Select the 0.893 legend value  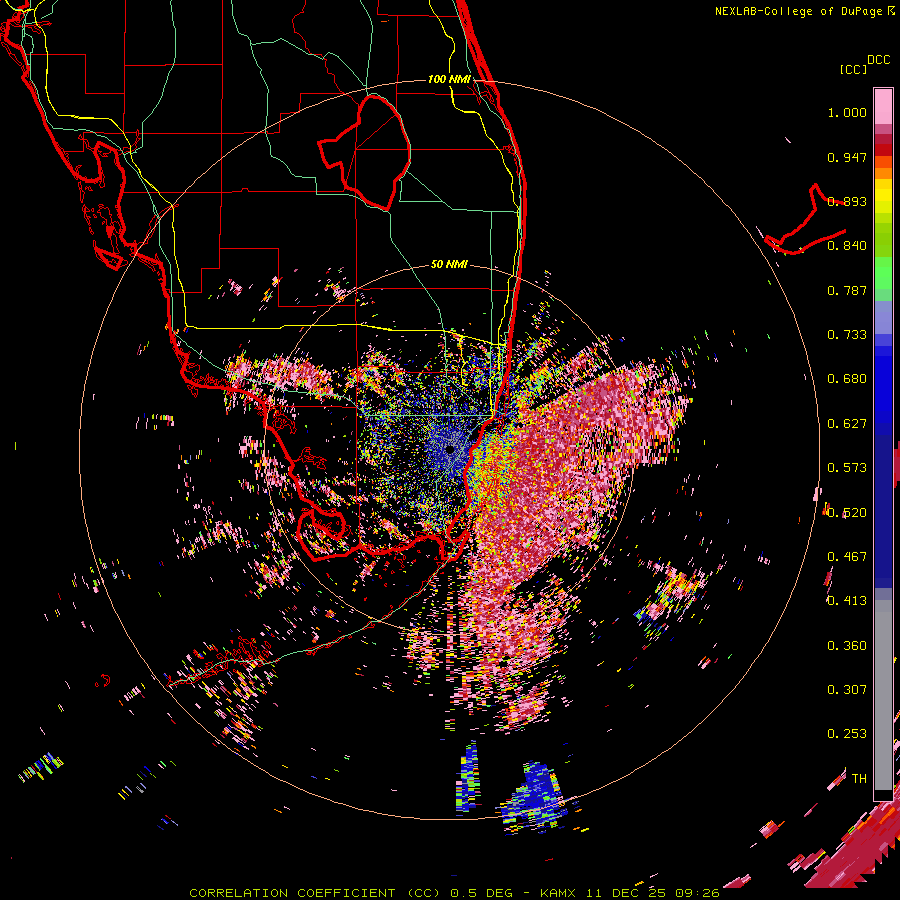click(x=847, y=201)
